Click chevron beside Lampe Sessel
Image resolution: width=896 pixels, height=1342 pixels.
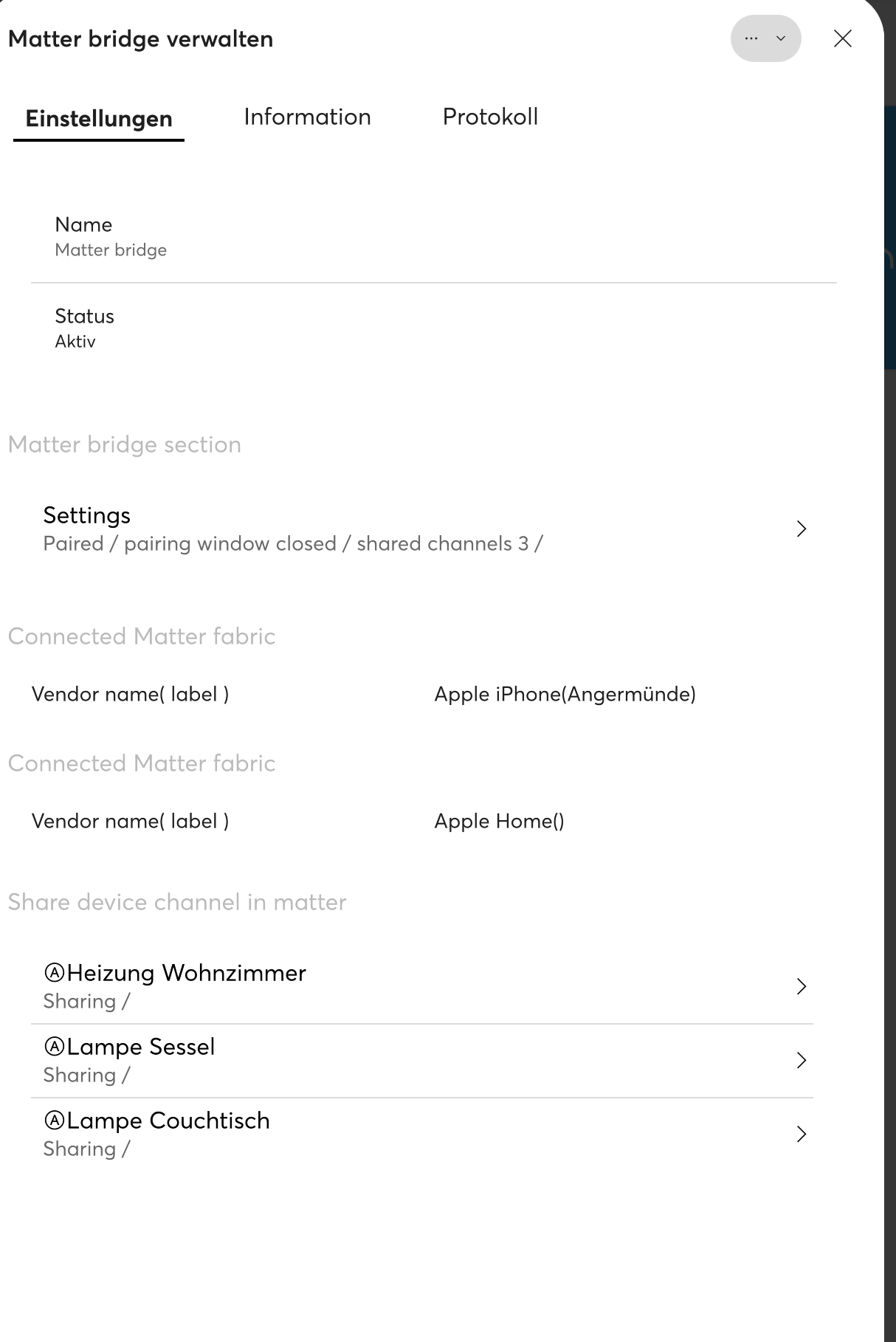(x=802, y=1060)
